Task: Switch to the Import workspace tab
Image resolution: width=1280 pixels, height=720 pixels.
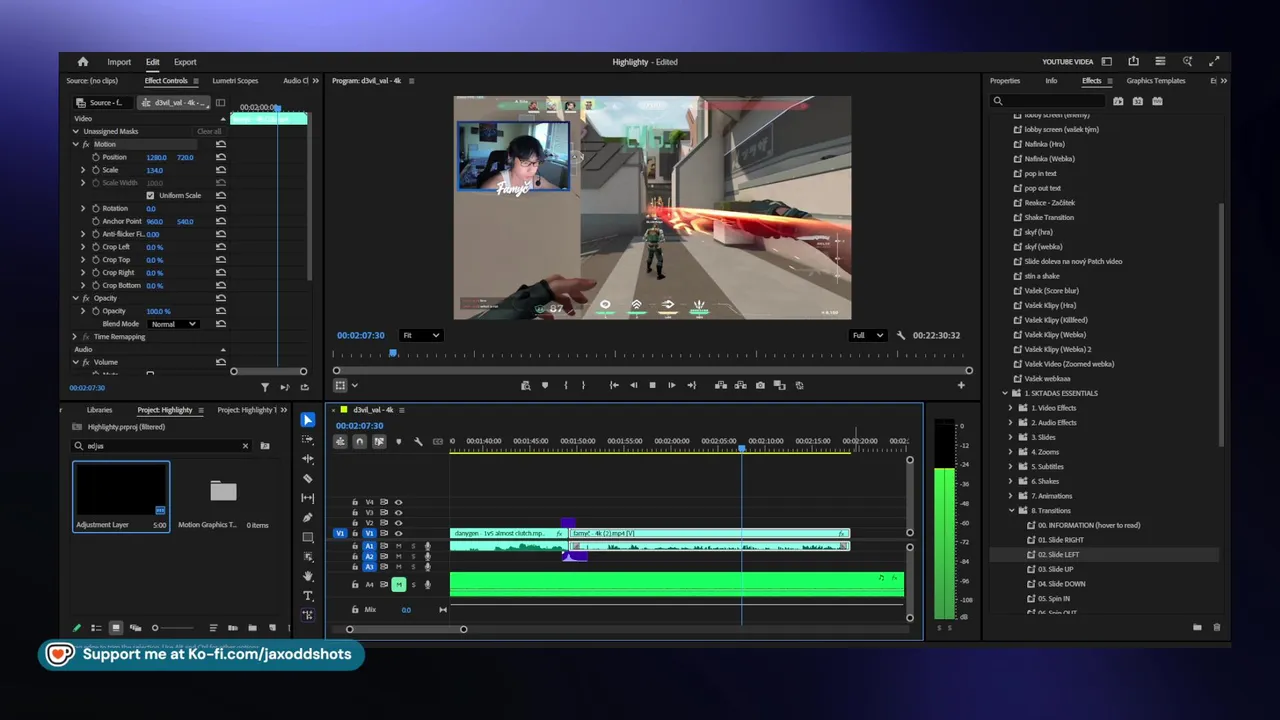Action: (119, 62)
